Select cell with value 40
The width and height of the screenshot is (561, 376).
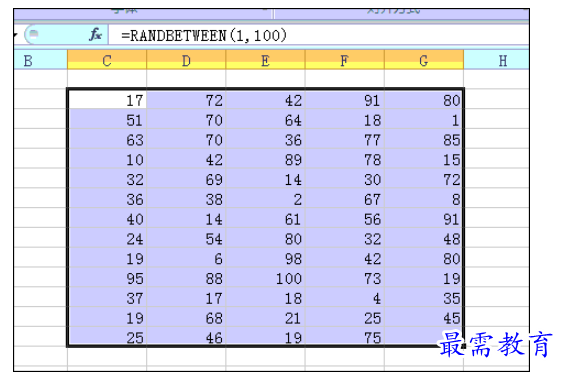[x=107, y=218]
